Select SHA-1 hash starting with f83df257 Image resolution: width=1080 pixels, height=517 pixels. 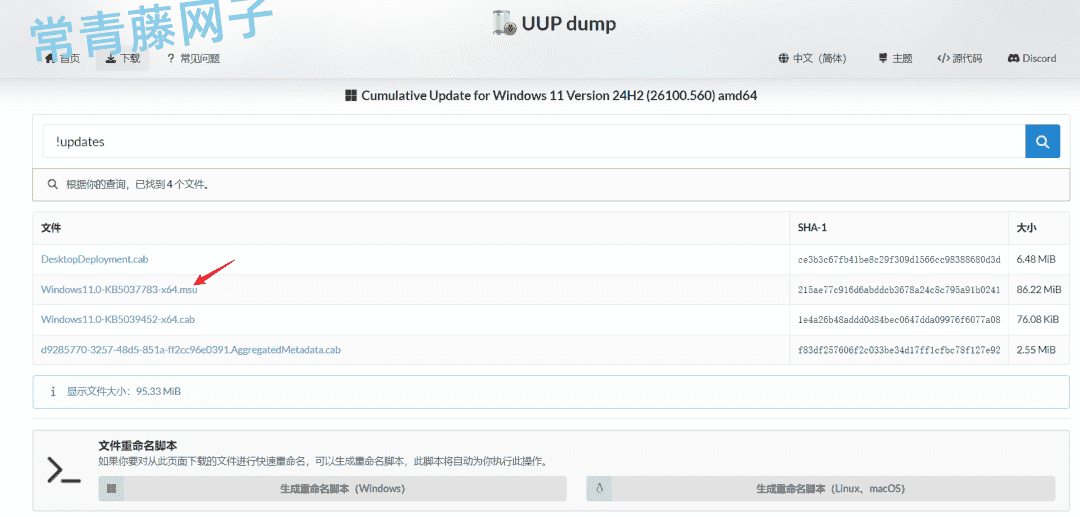point(899,350)
